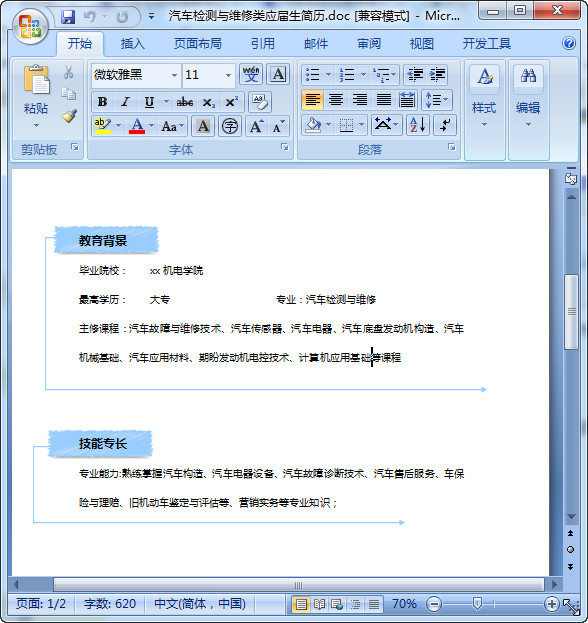Open the multilevel list menu
This screenshot has width=588, height=623.
(384, 74)
